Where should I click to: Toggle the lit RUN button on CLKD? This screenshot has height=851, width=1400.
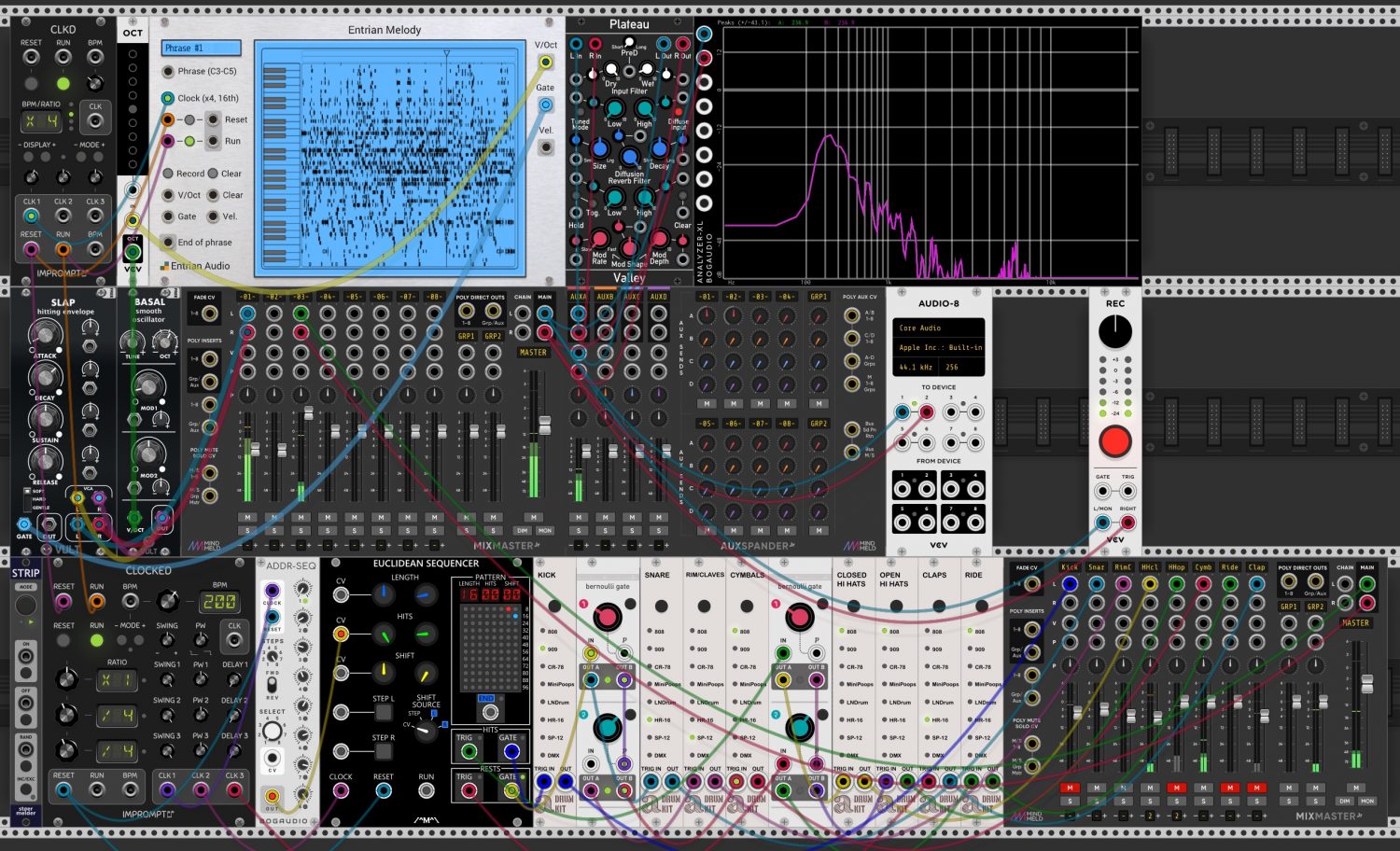tap(63, 83)
